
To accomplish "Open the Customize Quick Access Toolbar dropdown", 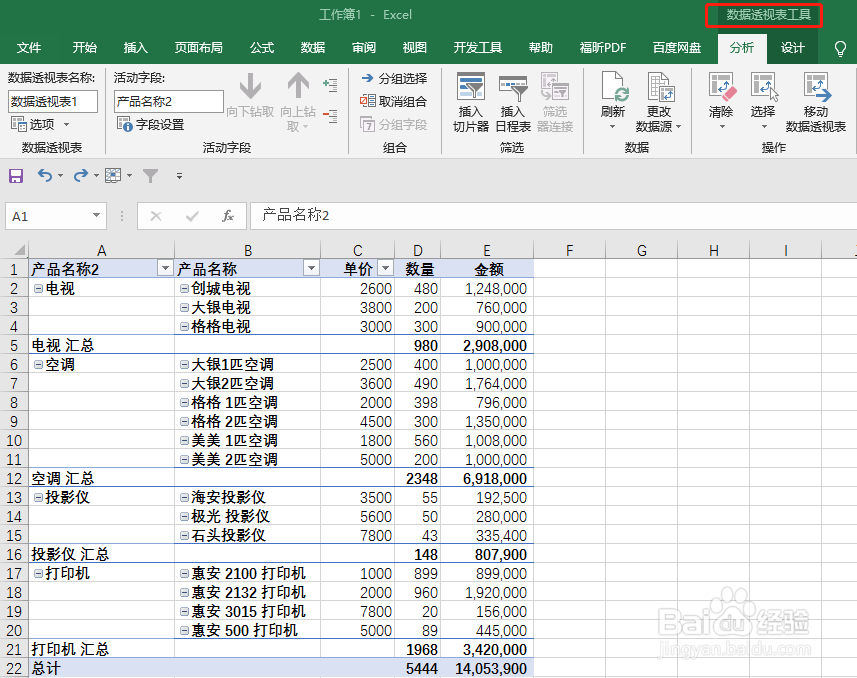I will coord(179,176).
